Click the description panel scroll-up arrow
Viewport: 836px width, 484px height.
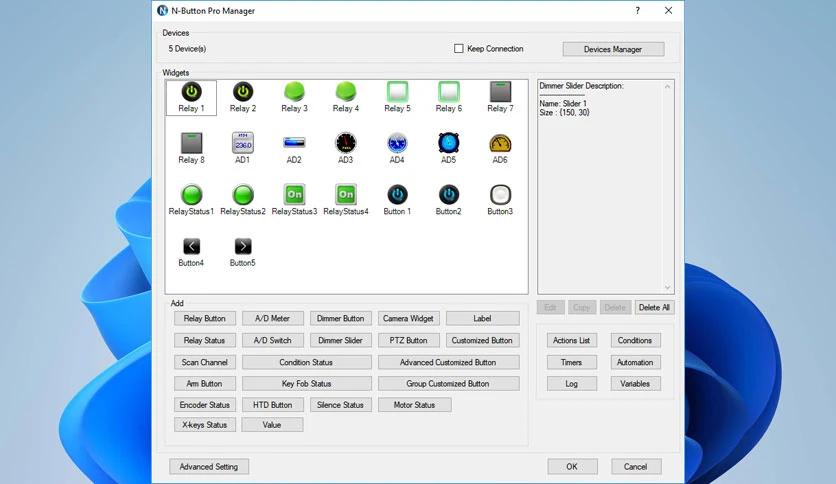click(668, 86)
